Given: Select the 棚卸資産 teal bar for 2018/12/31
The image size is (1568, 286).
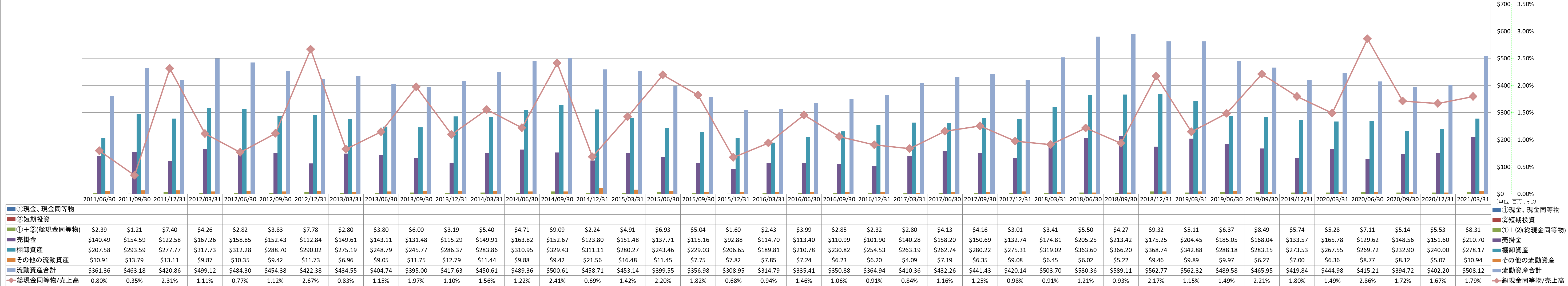Looking at the screenshot, I should [1160, 144].
